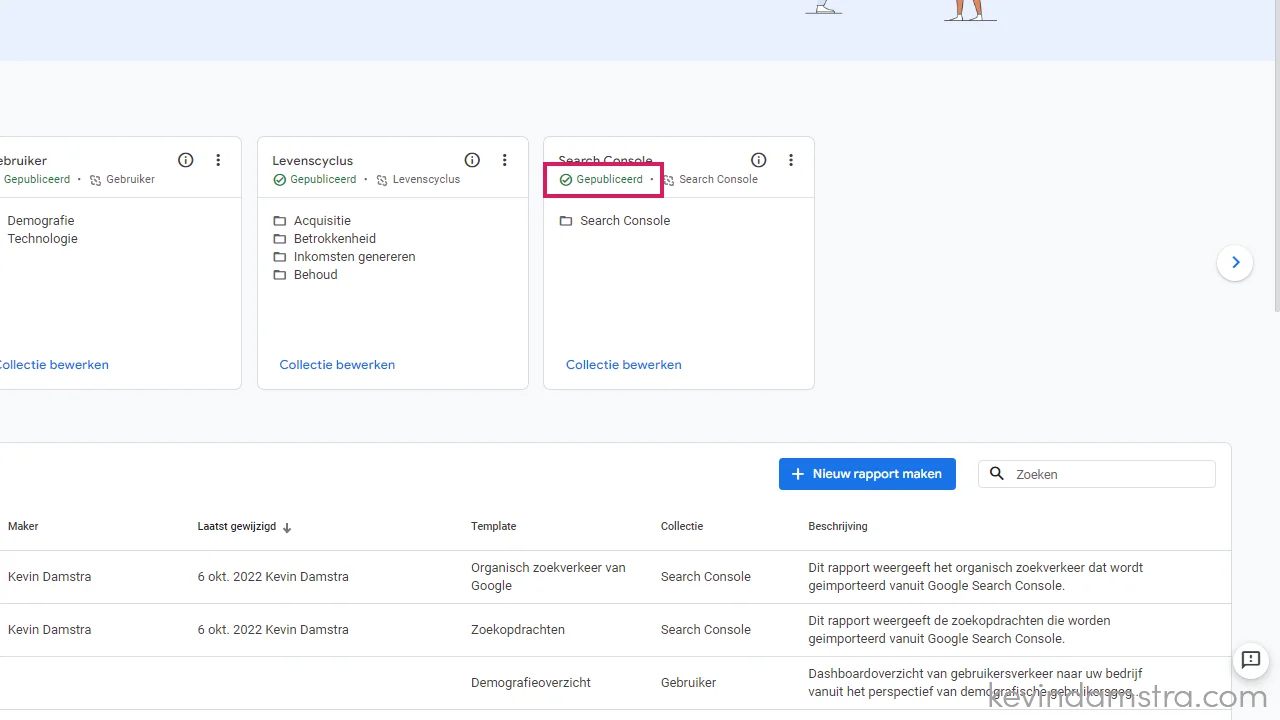The image size is (1280, 720).
Task: Click the Collectie column header
Action: (x=682, y=526)
